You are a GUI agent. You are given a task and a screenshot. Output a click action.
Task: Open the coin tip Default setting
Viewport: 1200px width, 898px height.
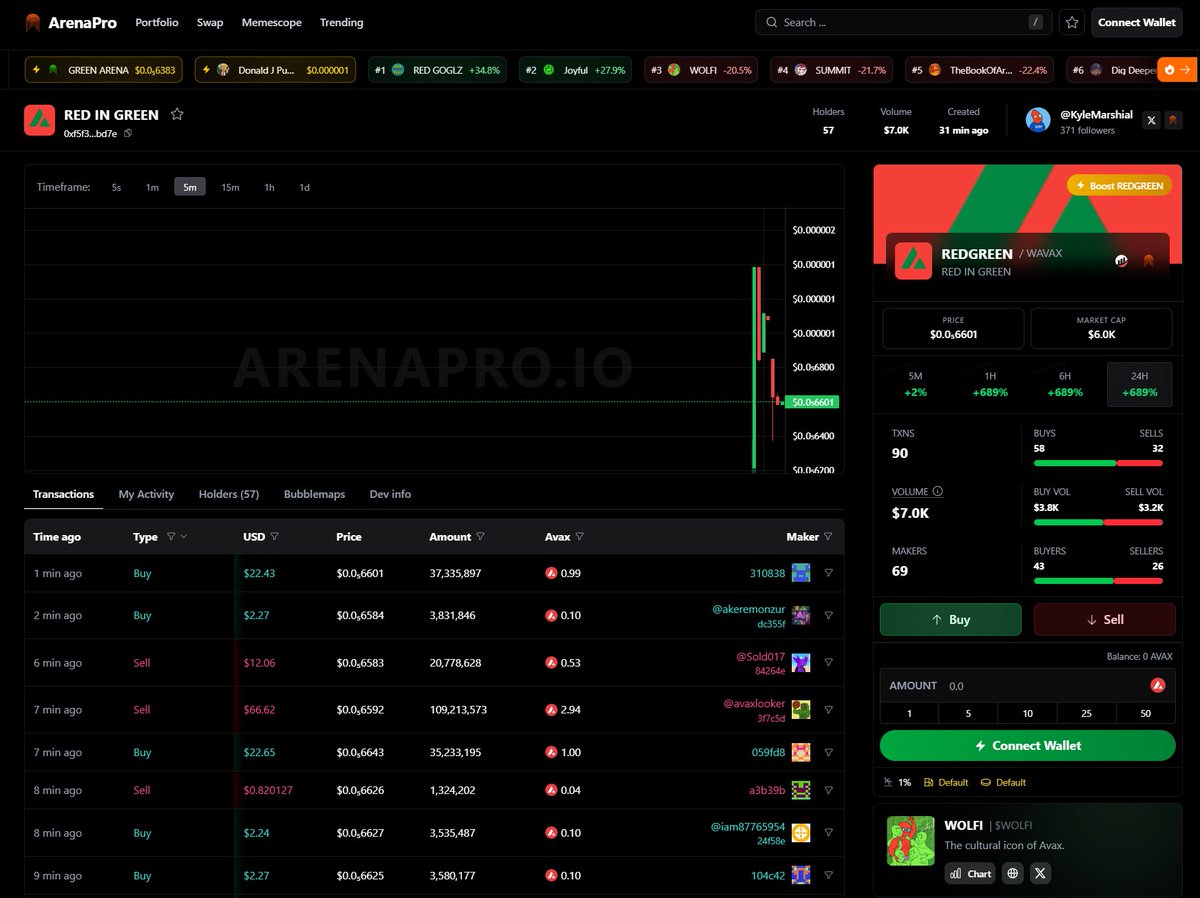1003,782
